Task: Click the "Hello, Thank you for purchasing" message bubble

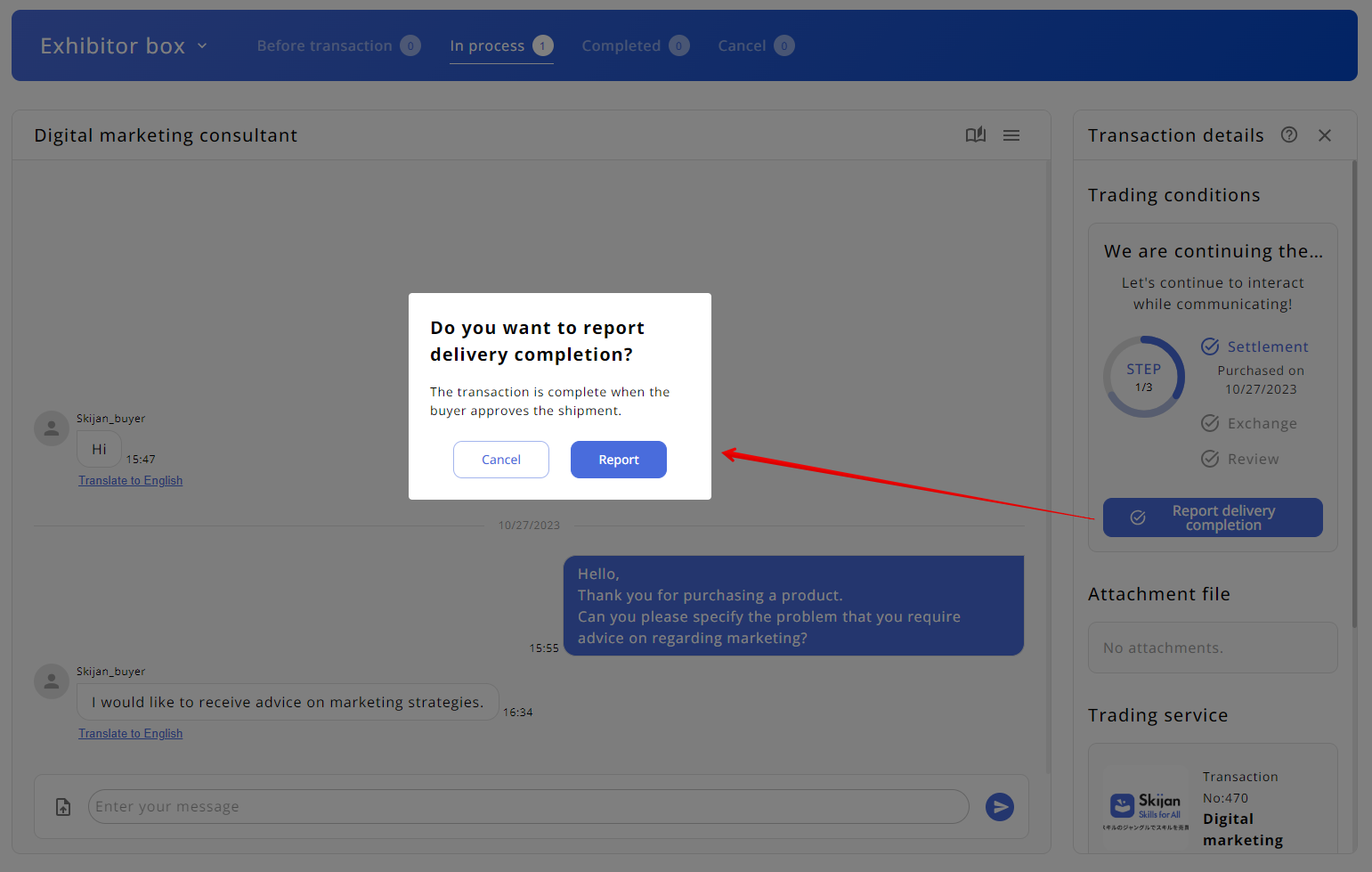Action: [x=793, y=606]
